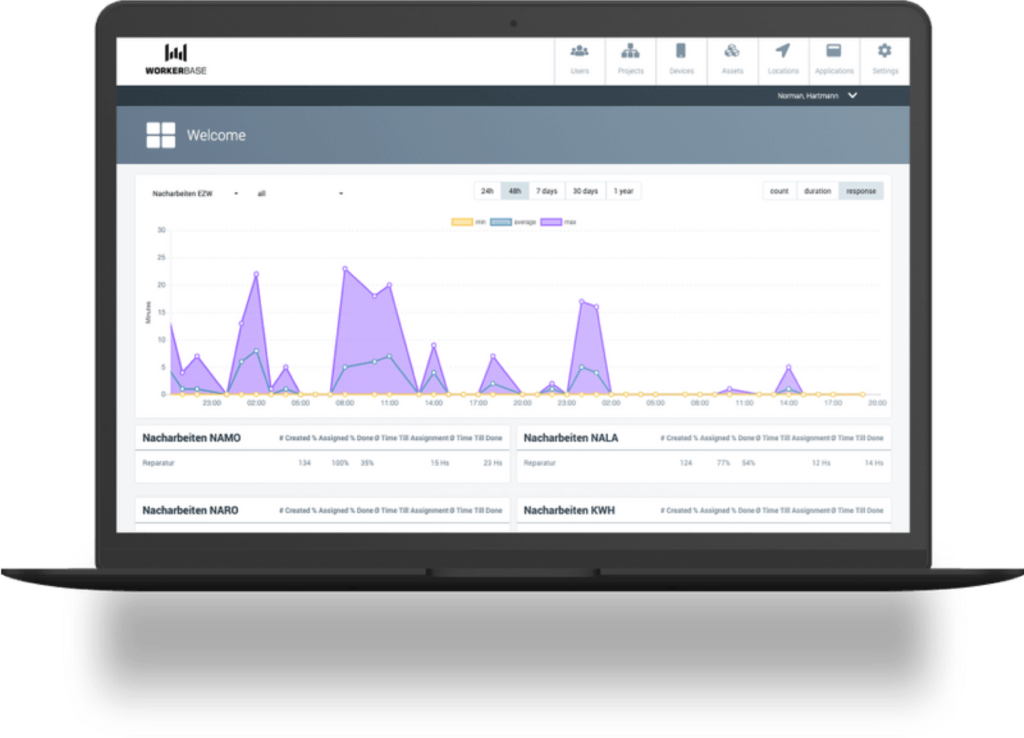Open the Assets icon in navigation
1024x738 pixels.
coord(732,51)
